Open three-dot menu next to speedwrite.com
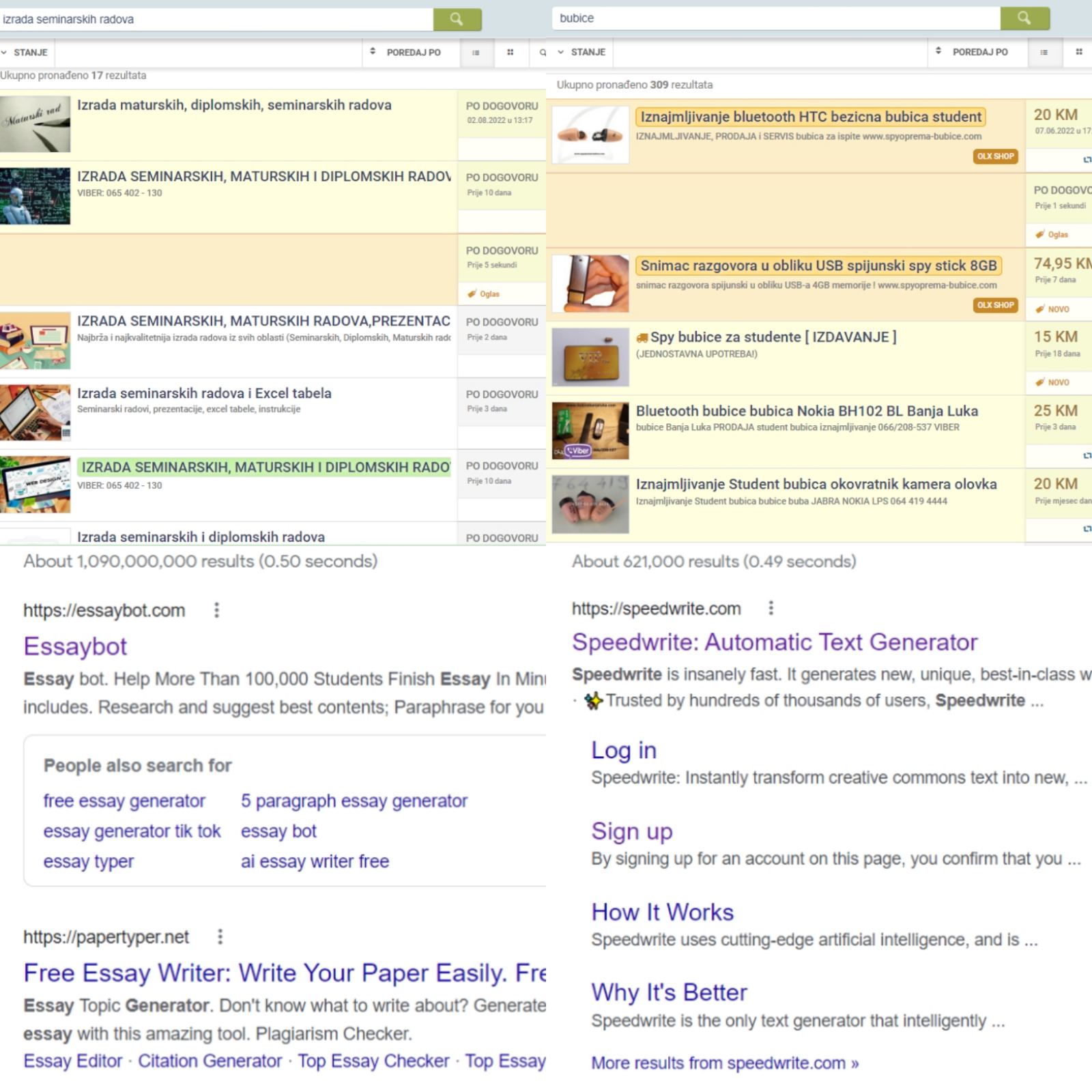Image resolution: width=1092 pixels, height=1092 pixels. pyautogui.click(x=771, y=608)
